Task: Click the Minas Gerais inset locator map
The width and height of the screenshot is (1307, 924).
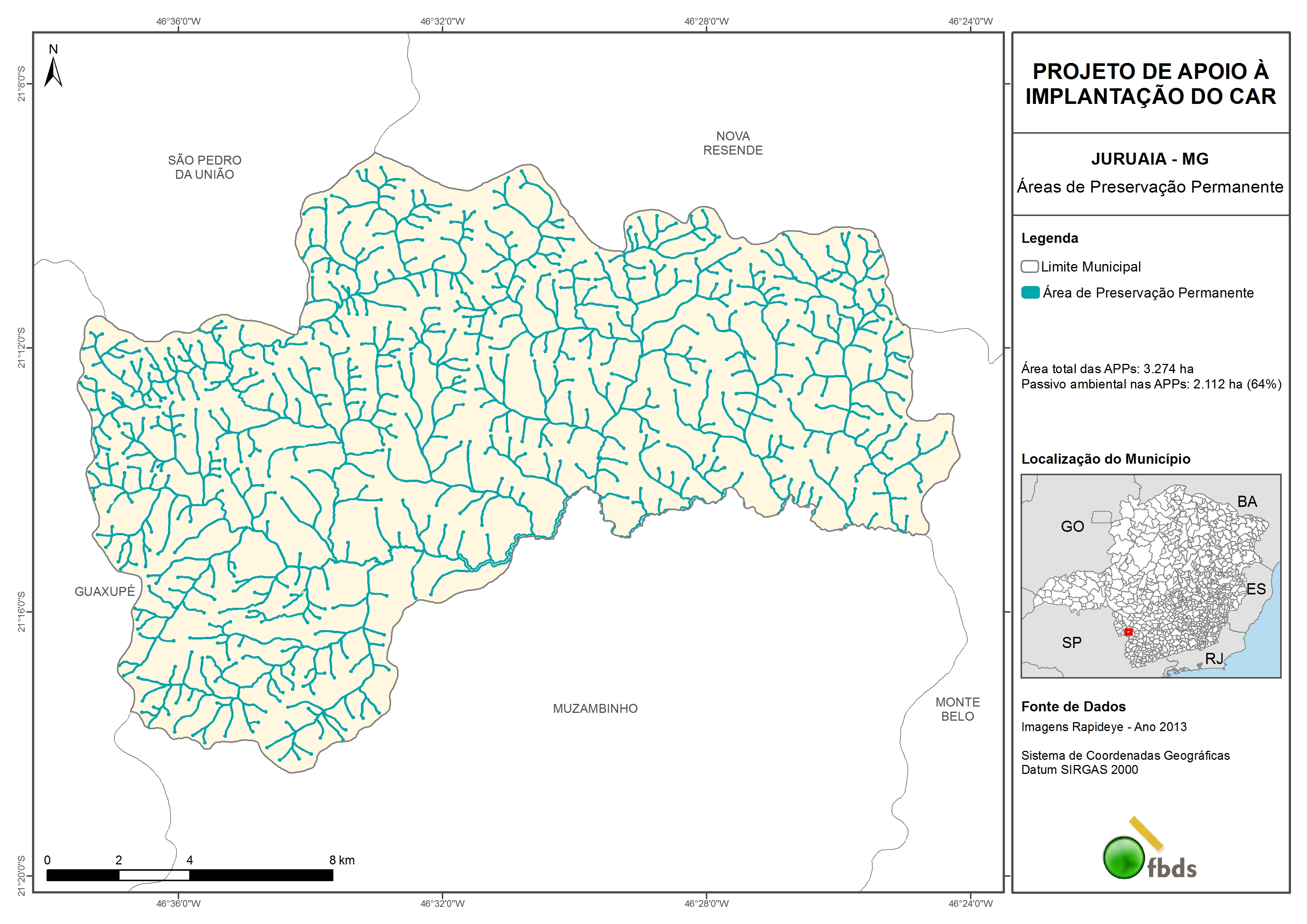Action: (1151, 576)
